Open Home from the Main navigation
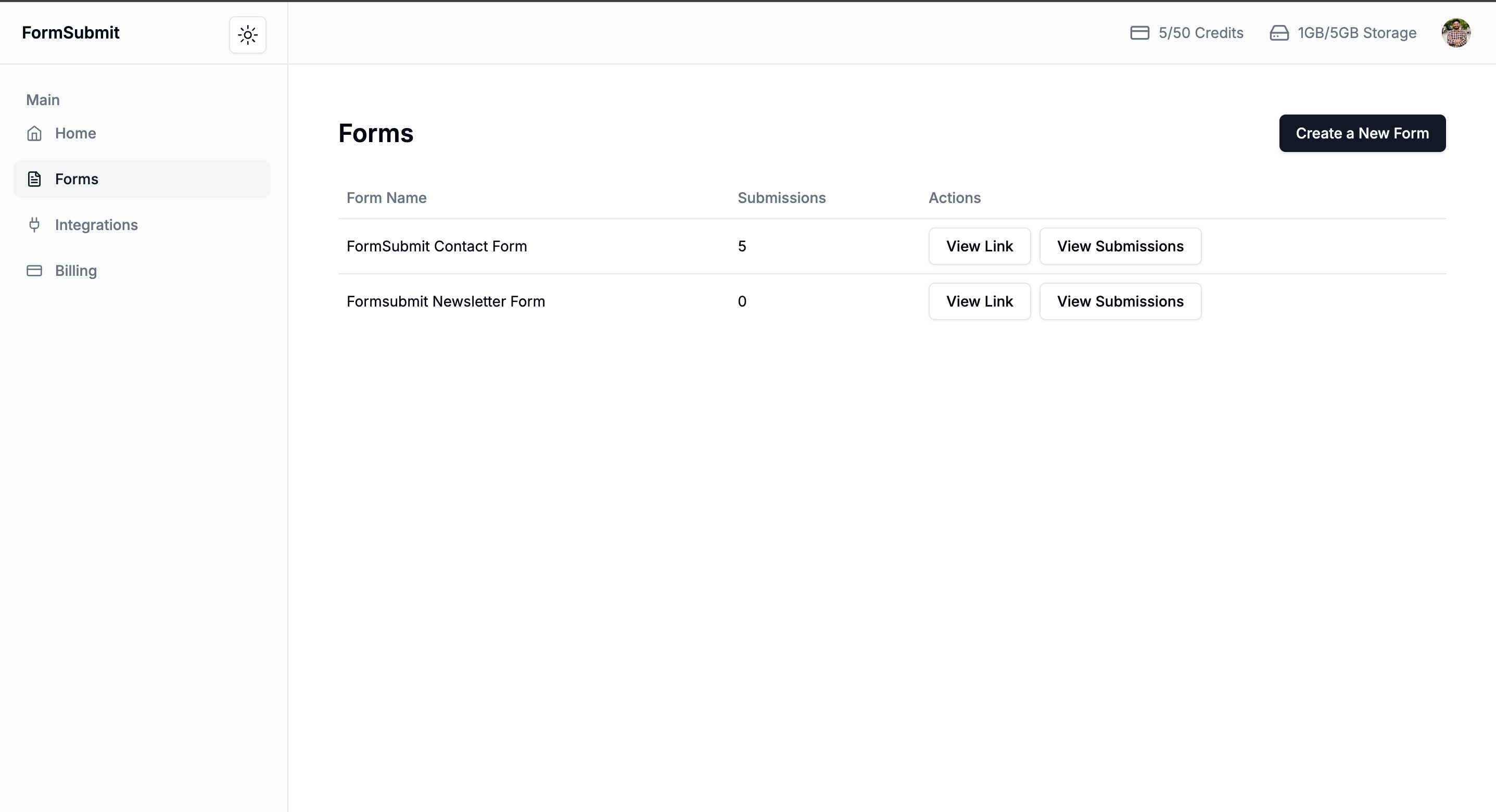 tap(75, 133)
